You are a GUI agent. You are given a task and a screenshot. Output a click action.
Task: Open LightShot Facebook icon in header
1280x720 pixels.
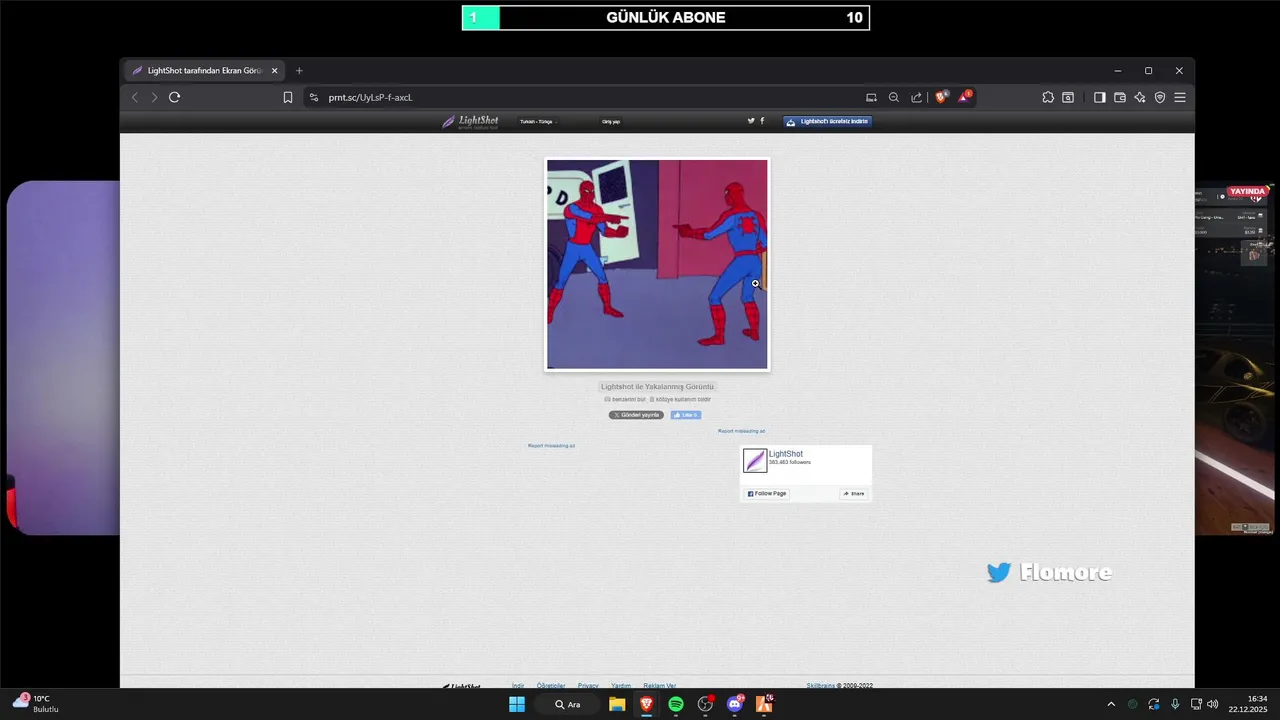click(762, 121)
